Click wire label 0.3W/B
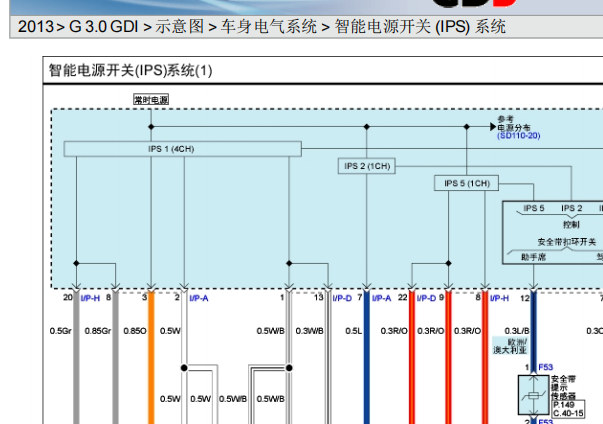 (x=310, y=331)
